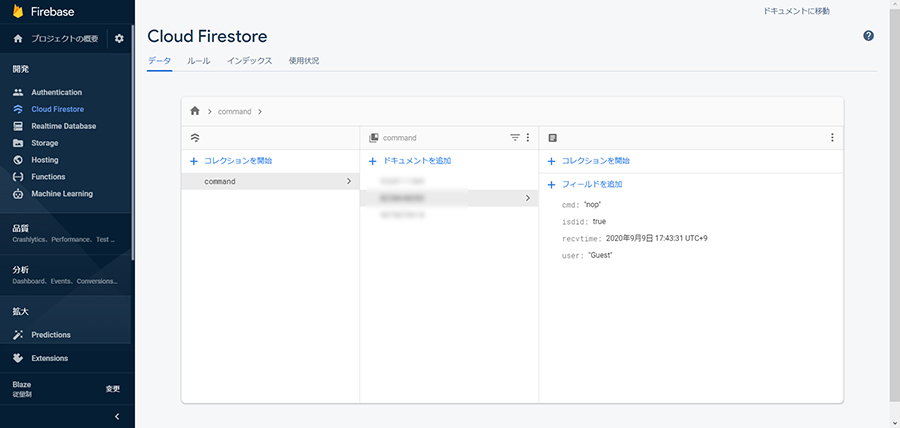This screenshot has height=428, width=900.
Task: Switch to the 使用状況 tab
Action: [304, 61]
